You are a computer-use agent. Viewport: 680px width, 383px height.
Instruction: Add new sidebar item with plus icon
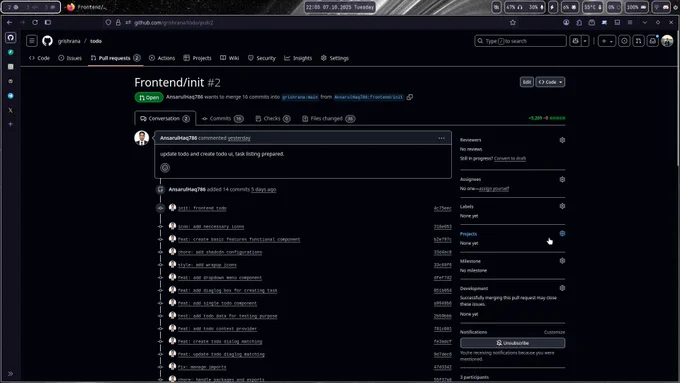[x=11, y=124]
